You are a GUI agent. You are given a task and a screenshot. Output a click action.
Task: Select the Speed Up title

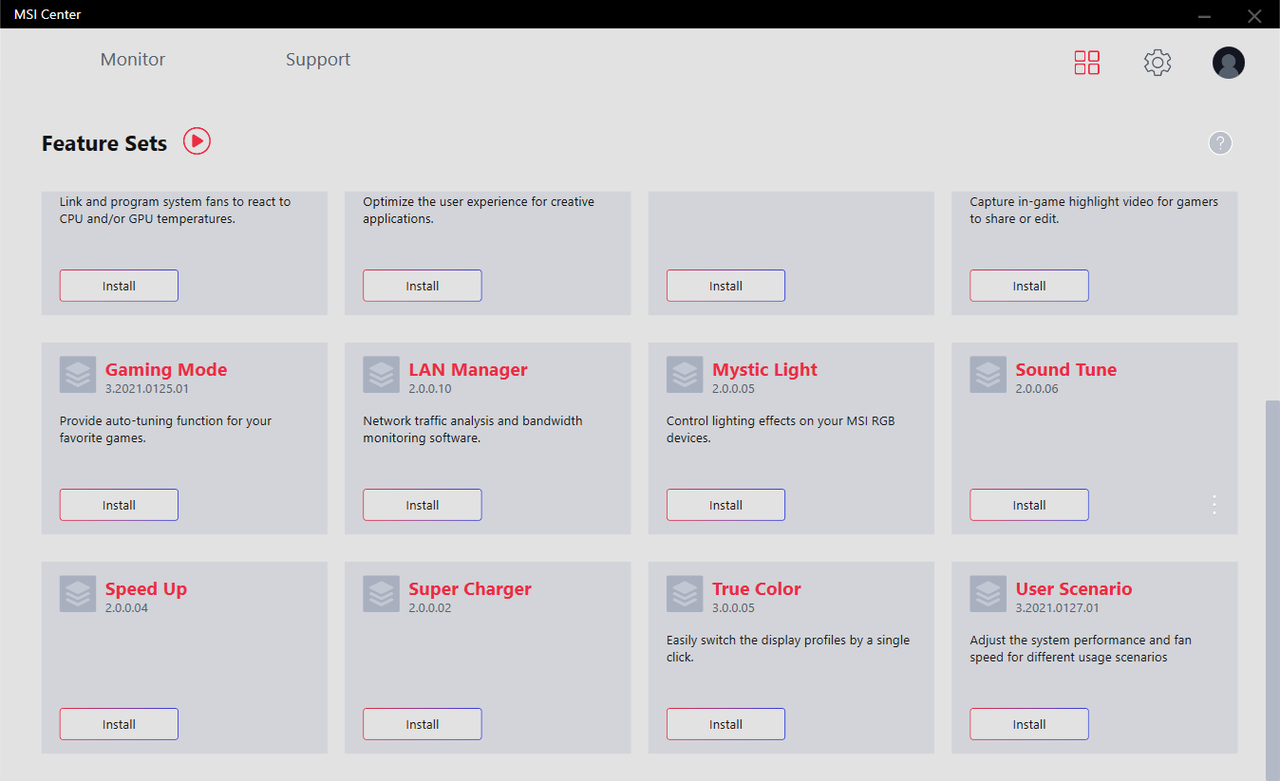pyautogui.click(x=146, y=589)
